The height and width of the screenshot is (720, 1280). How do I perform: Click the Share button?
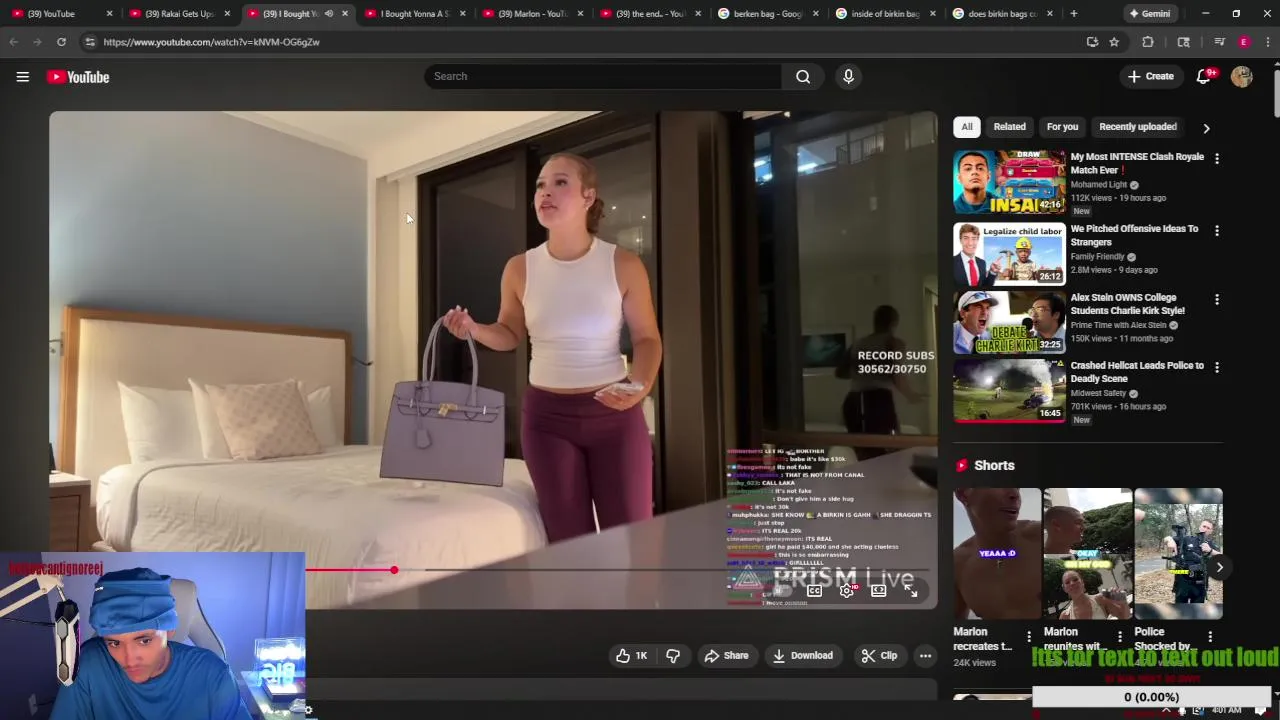726,656
